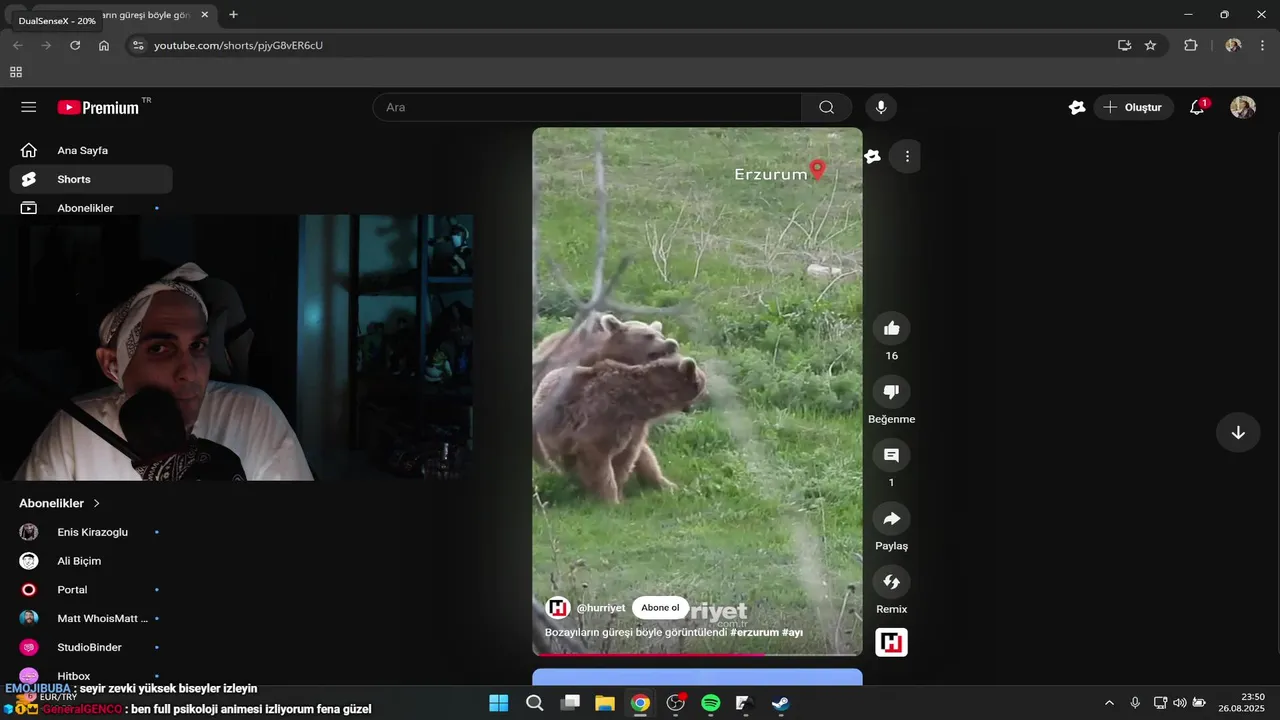Open Chrome extensions puzzle icon
This screenshot has height=720, width=1280.
tap(1190, 45)
